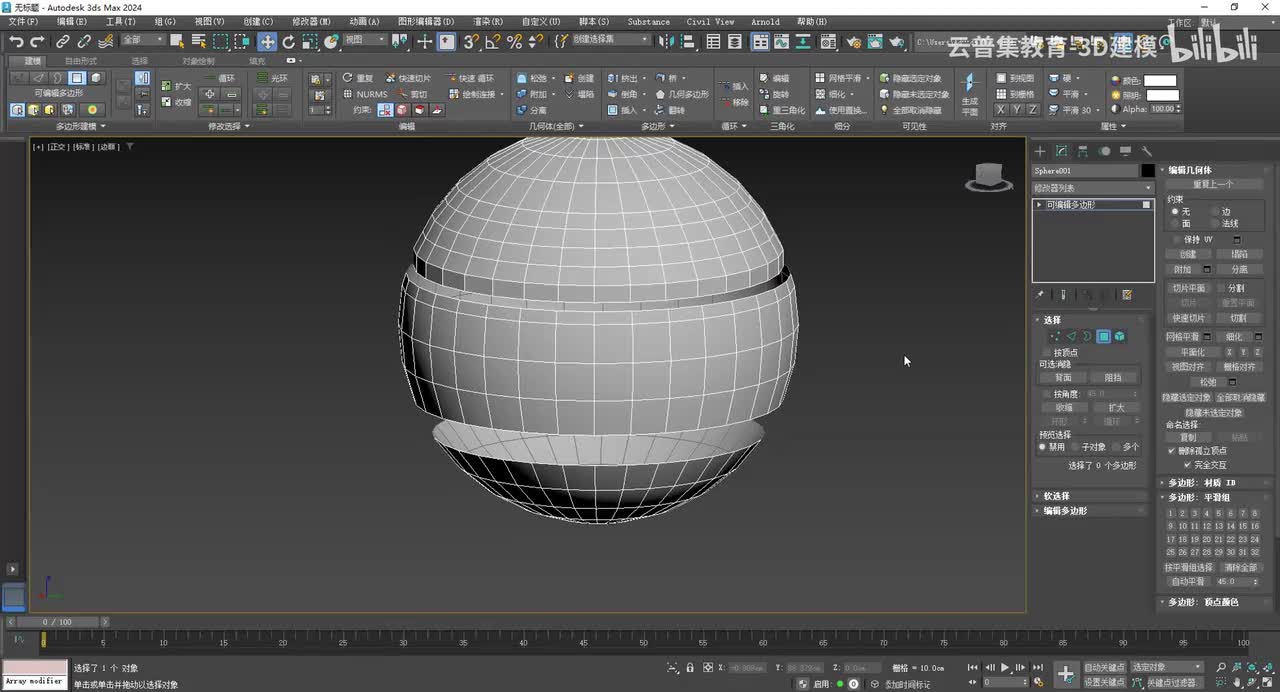Select the Move transform tool

point(267,41)
